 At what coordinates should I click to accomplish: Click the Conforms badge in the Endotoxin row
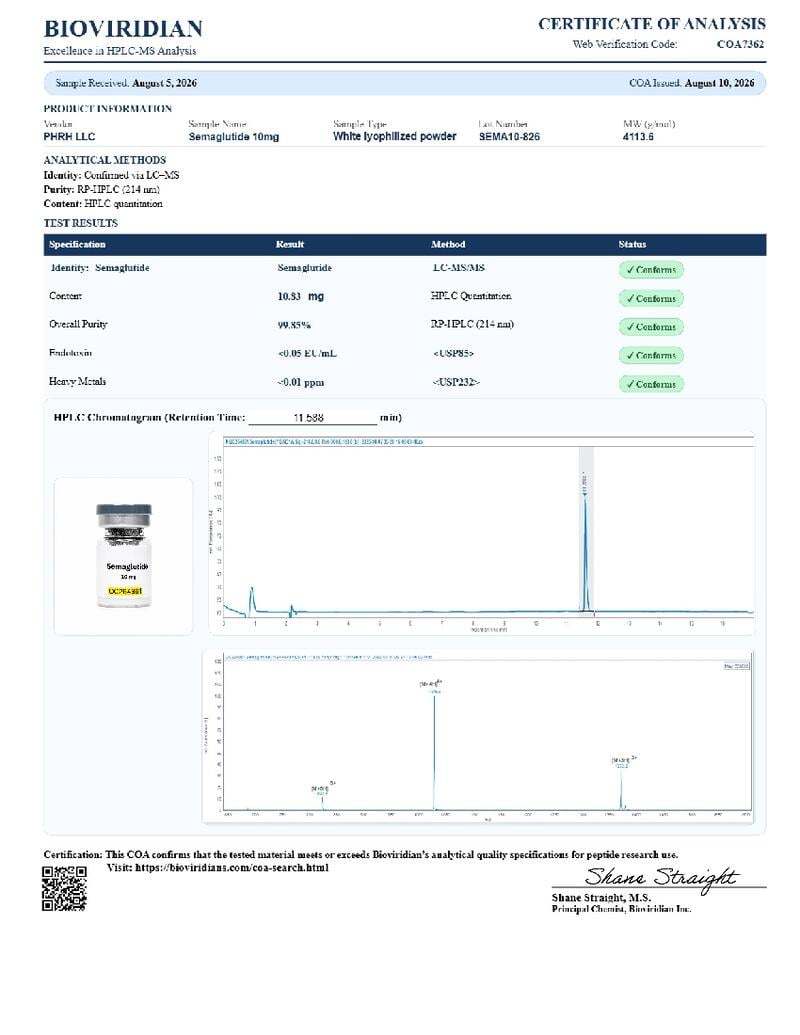(651, 355)
